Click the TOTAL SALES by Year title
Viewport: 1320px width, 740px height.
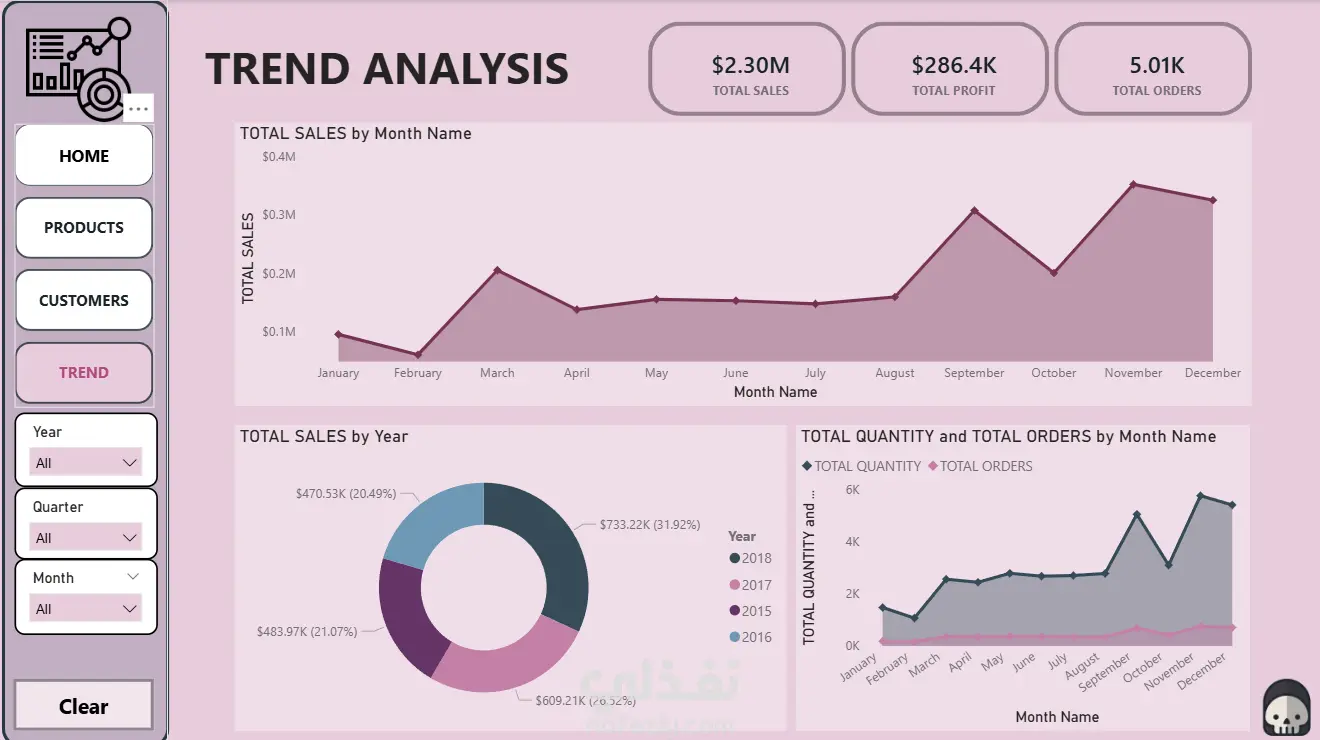coord(324,436)
